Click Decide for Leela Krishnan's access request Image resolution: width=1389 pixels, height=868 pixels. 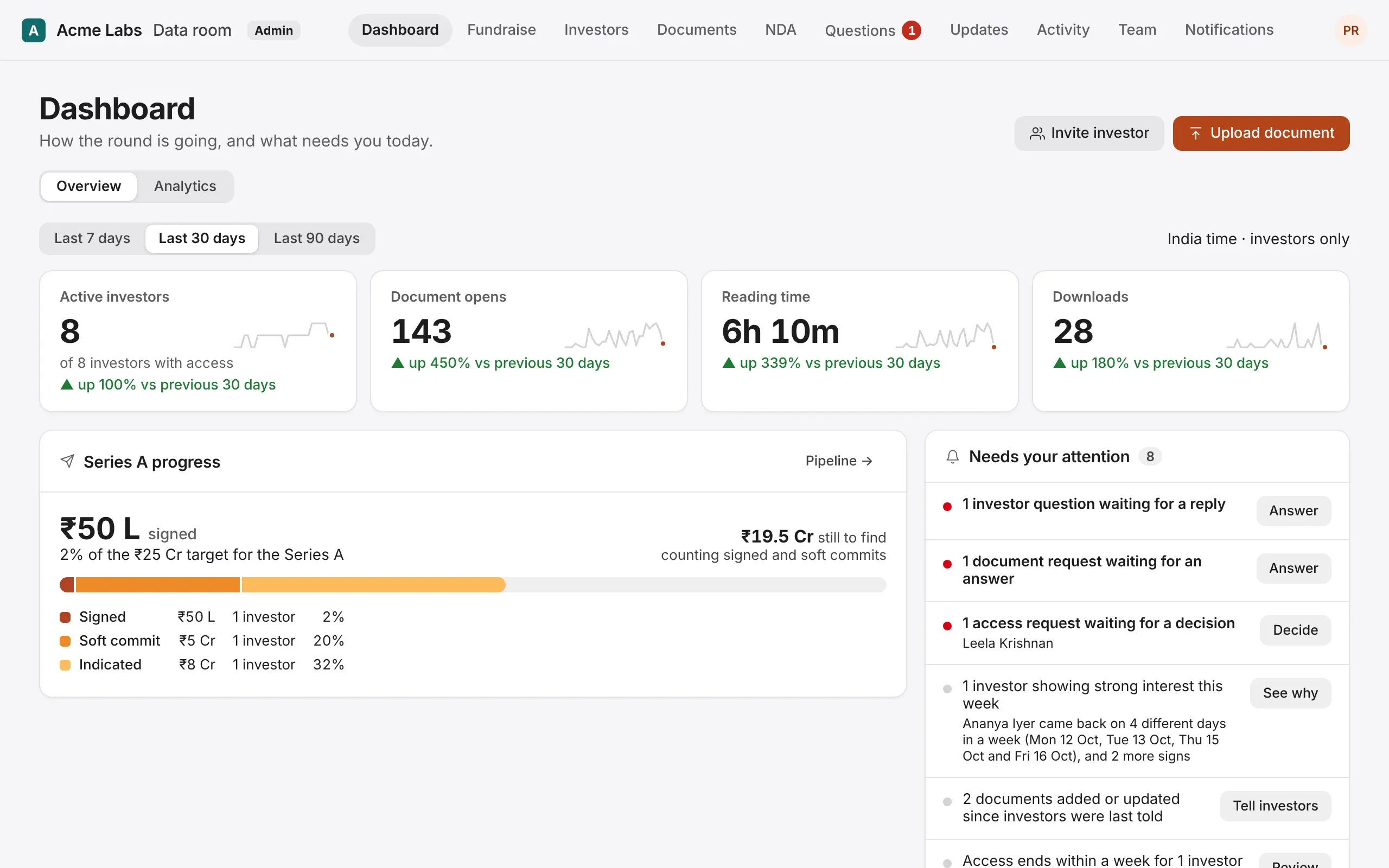pyautogui.click(x=1295, y=630)
